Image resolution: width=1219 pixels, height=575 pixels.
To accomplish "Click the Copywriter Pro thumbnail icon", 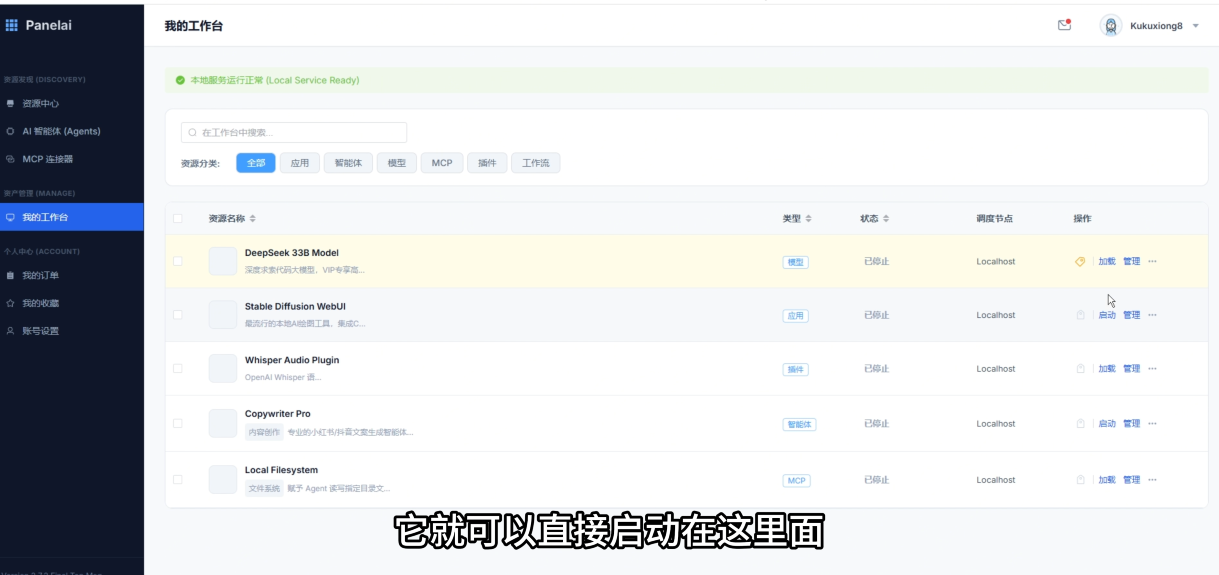I will click(223, 423).
